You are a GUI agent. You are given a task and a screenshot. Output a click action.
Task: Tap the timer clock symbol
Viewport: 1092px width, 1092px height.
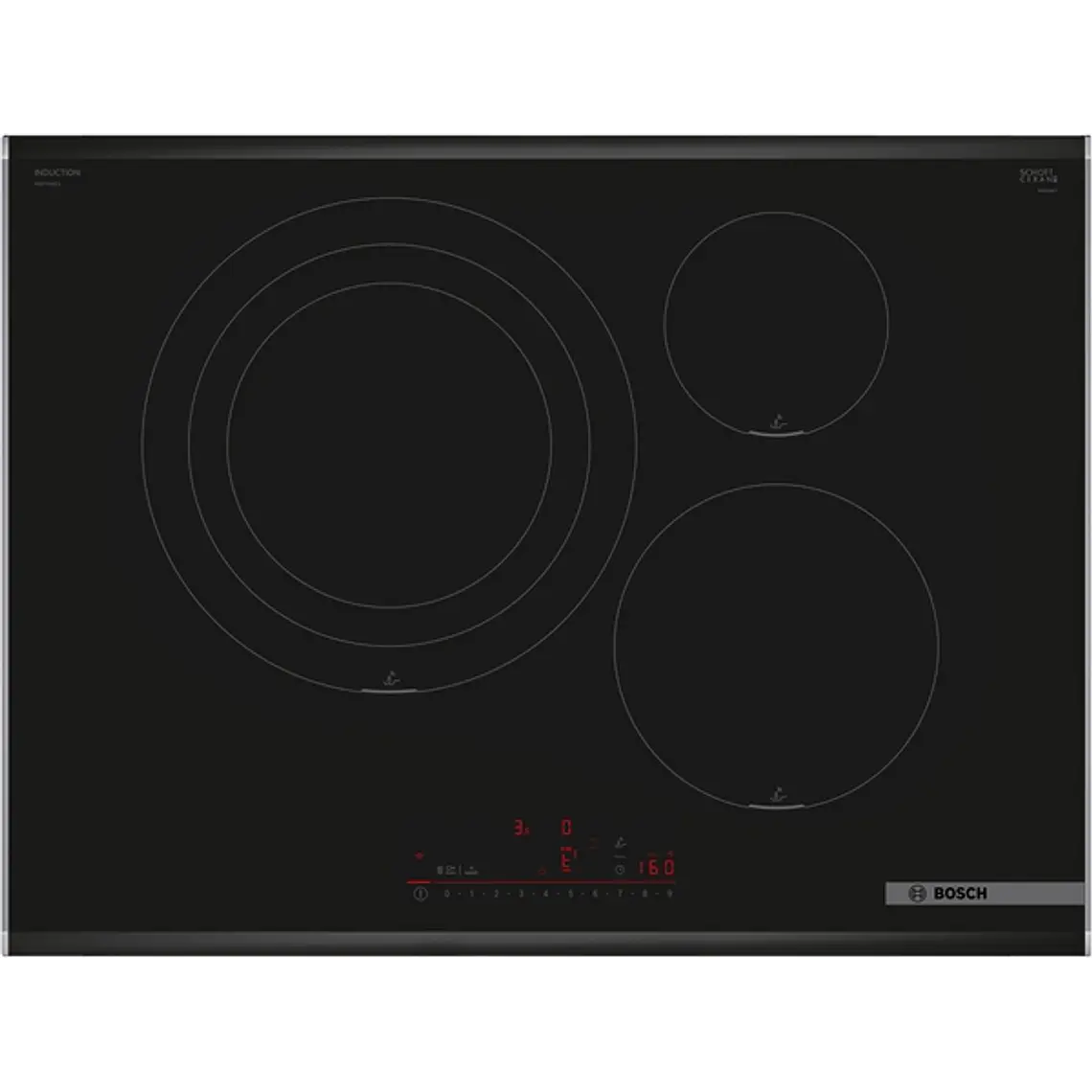(x=620, y=869)
